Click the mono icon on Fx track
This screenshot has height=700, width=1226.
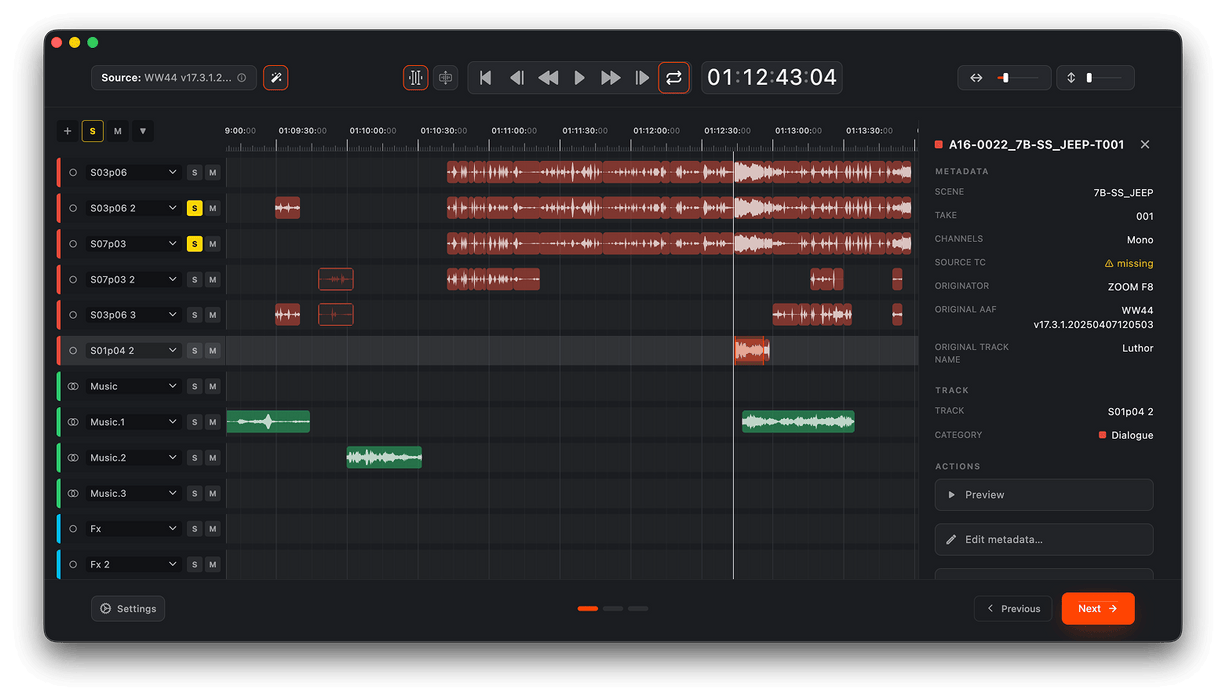73,529
